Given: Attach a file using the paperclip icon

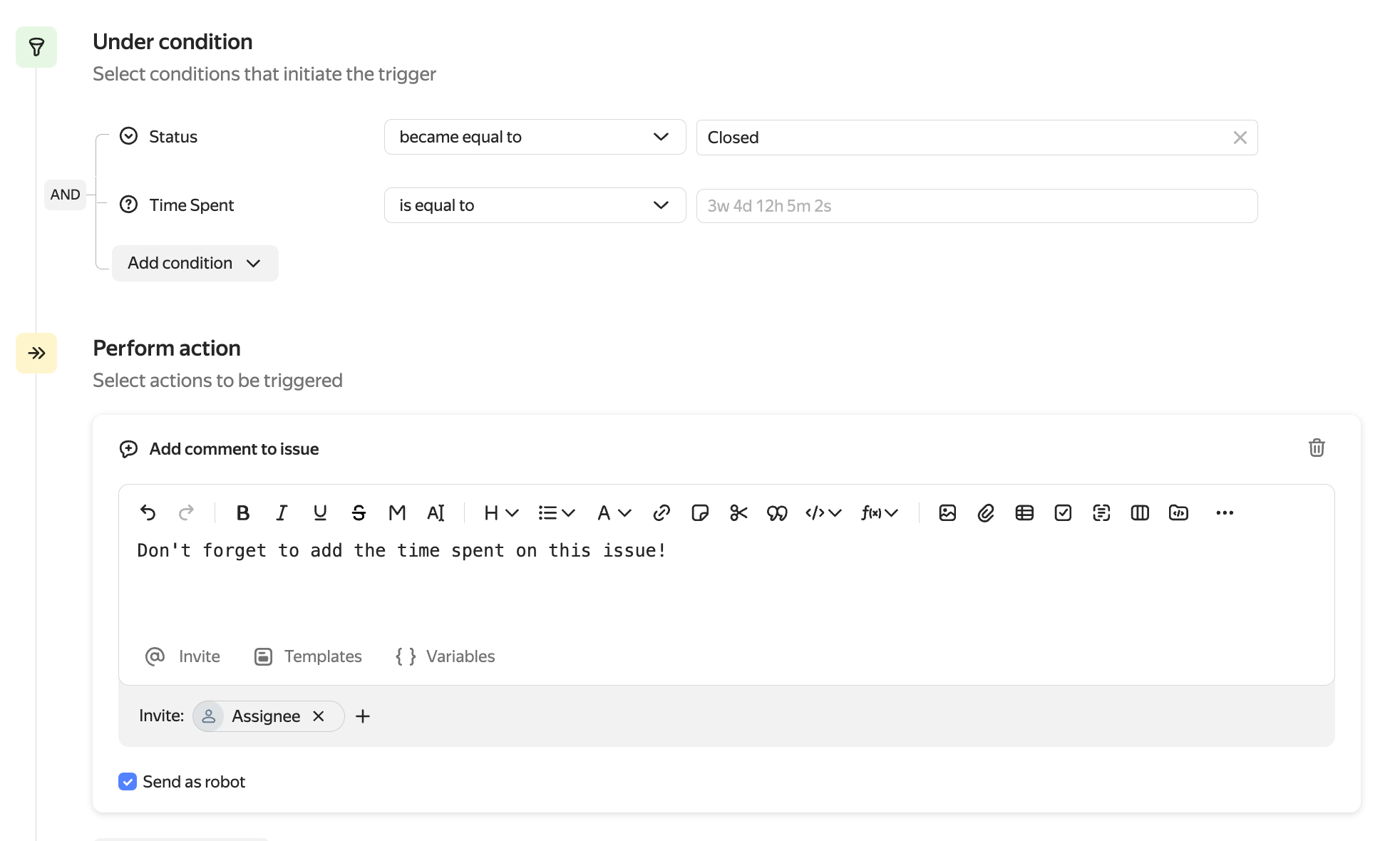Looking at the screenshot, I should [x=986, y=512].
